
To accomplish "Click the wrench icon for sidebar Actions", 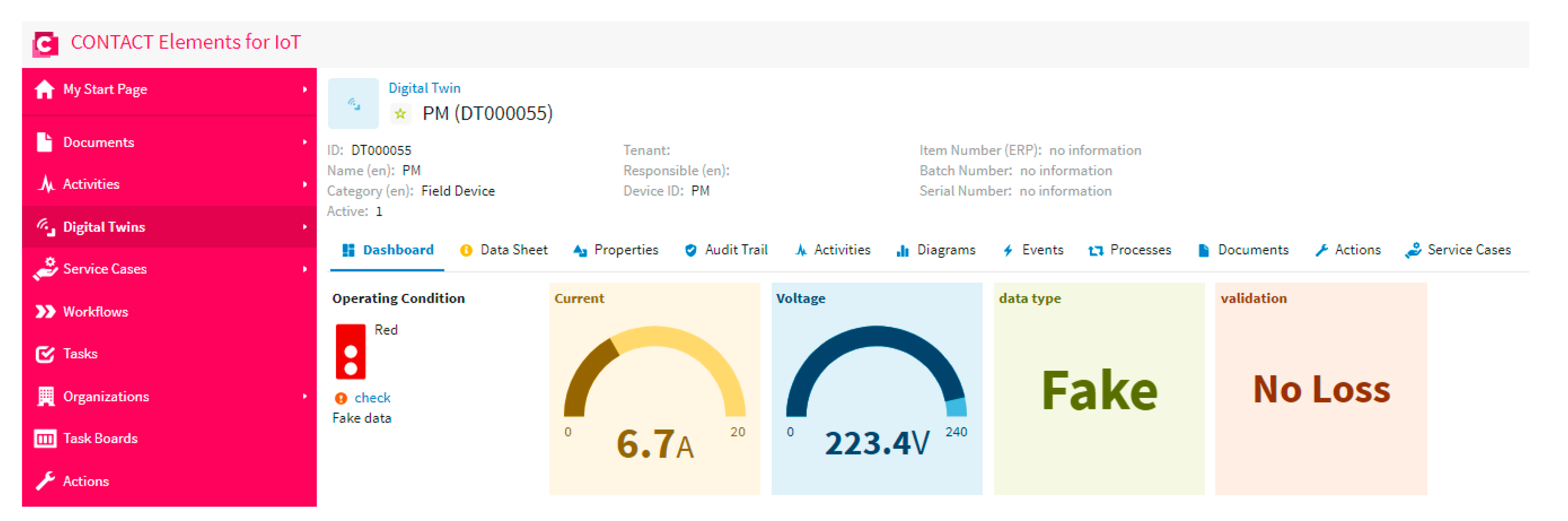I will [45, 482].
